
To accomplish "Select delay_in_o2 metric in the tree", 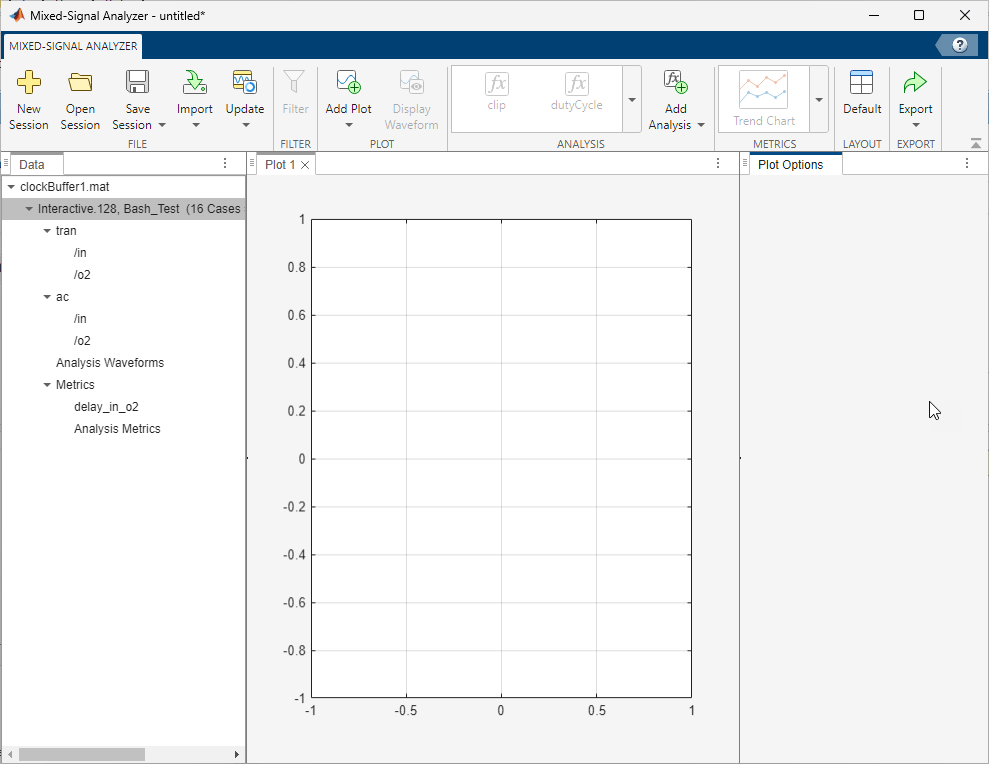I will pyautogui.click(x=106, y=407).
